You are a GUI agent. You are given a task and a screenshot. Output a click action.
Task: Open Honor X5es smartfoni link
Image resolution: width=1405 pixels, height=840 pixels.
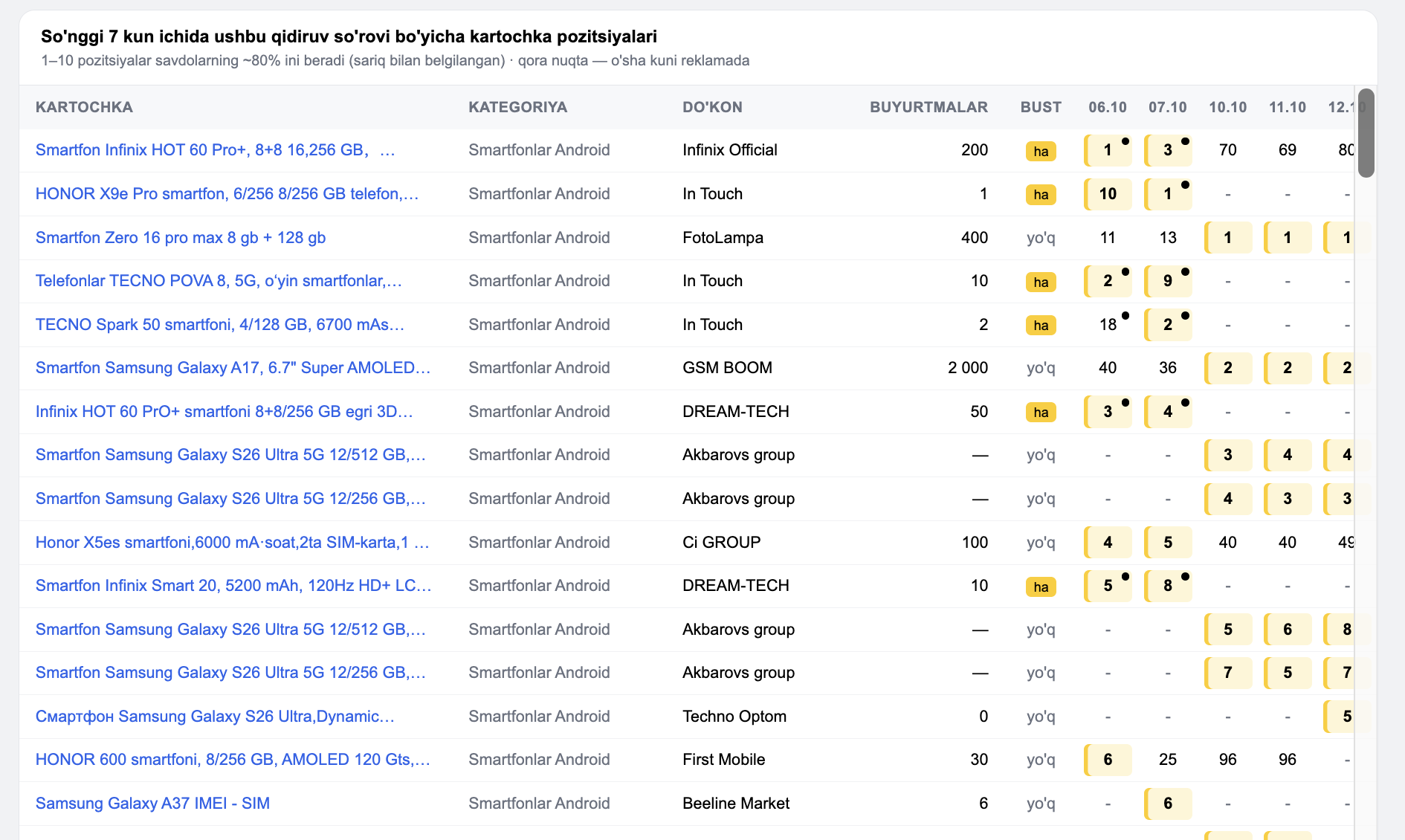pyautogui.click(x=233, y=543)
